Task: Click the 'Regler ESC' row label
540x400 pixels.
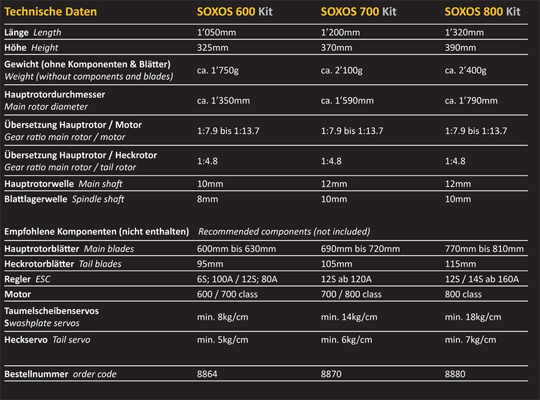Action: (x=27, y=279)
